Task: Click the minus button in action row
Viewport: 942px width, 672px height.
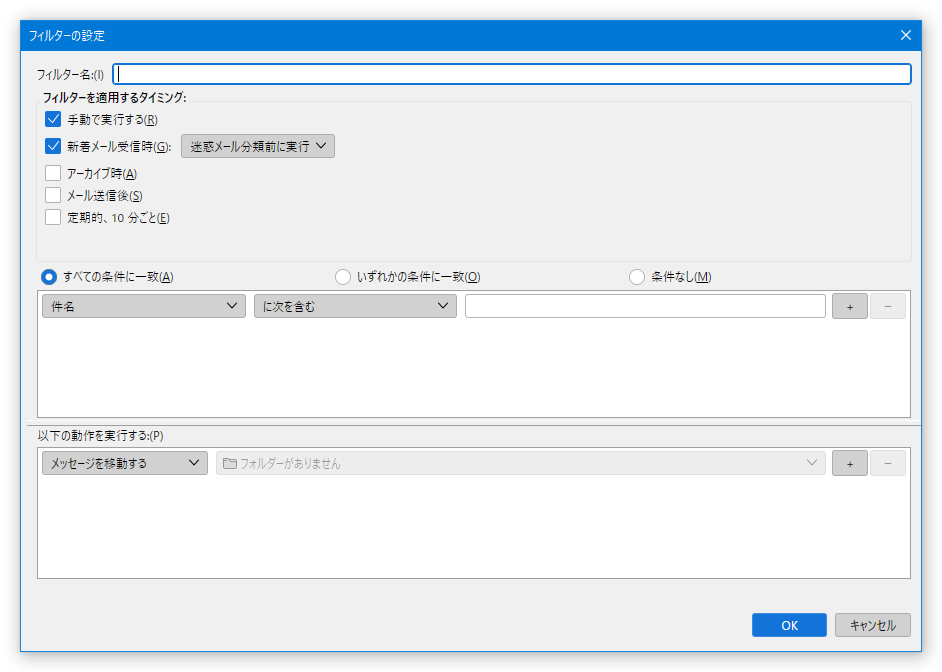Action: 887,463
